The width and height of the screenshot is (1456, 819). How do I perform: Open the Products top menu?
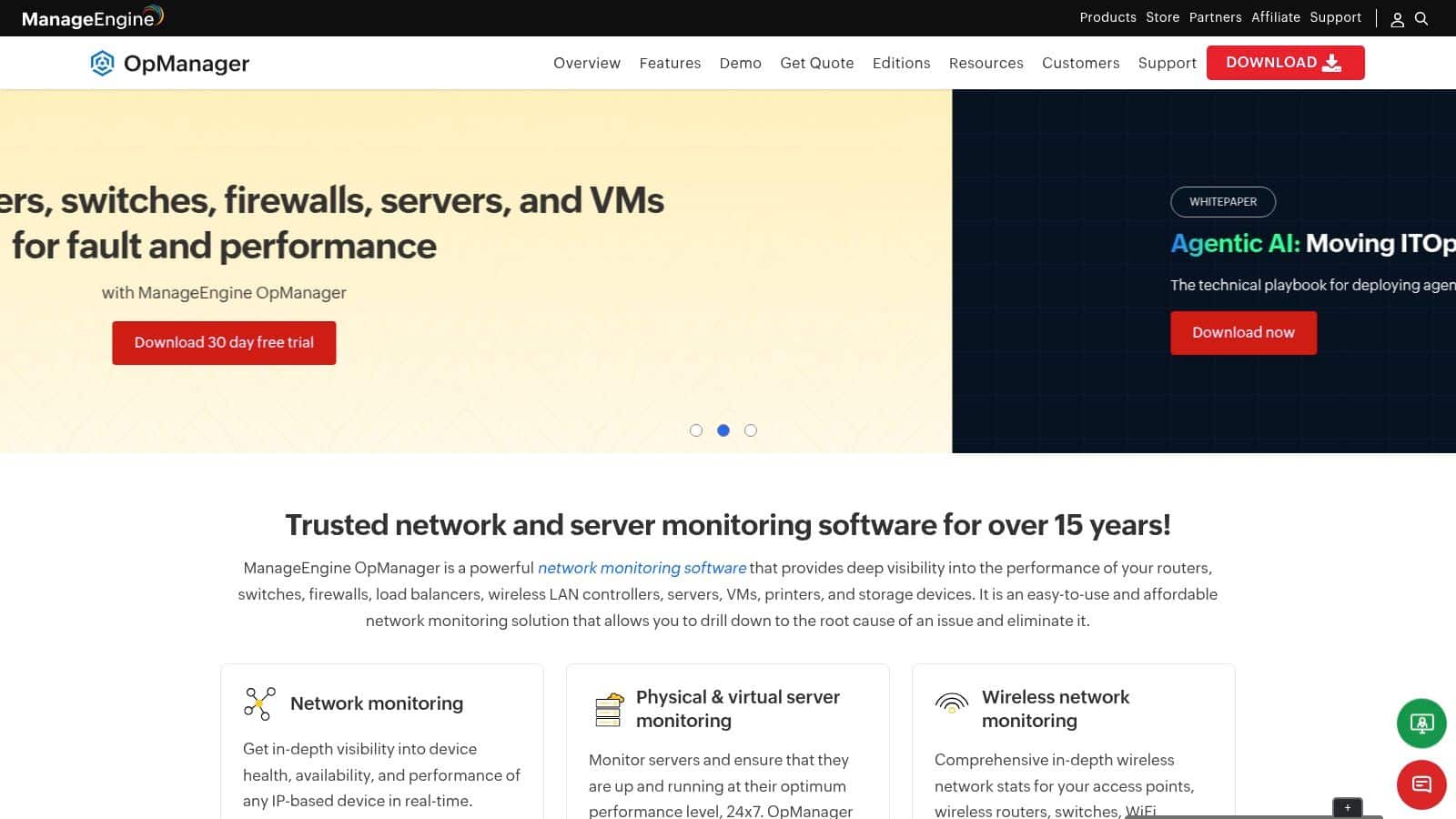pyautogui.click(x=1107, y=17)
